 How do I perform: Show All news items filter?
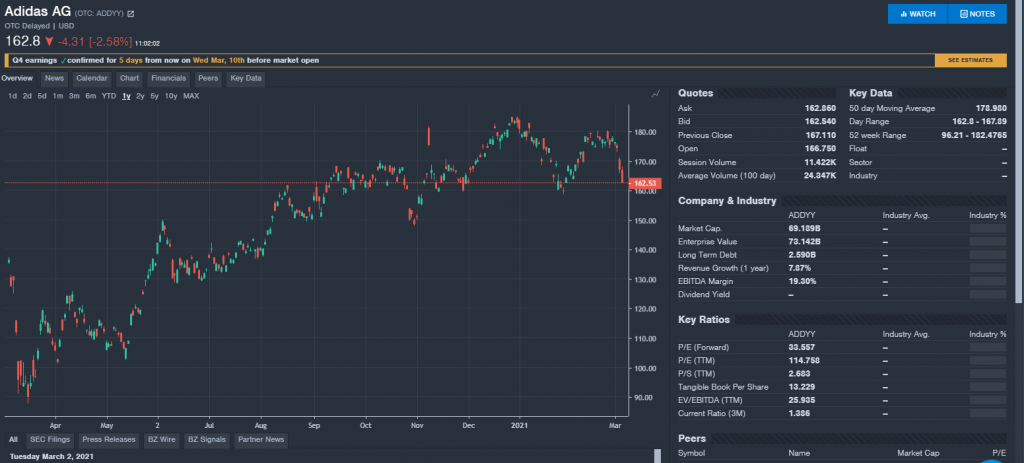pyautogui.click(x=13, y=439)
